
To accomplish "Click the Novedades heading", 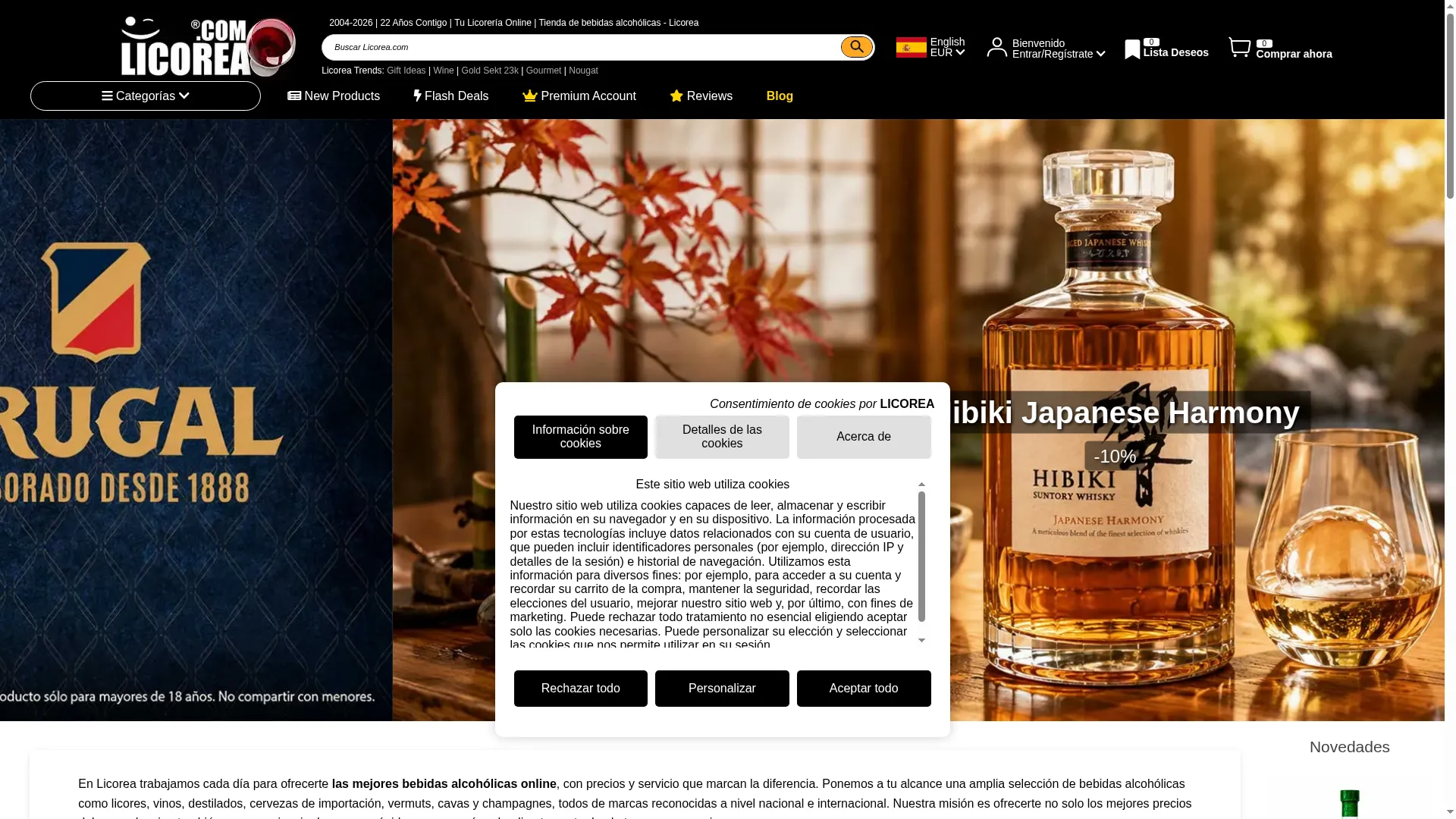I will point(1349,747).
